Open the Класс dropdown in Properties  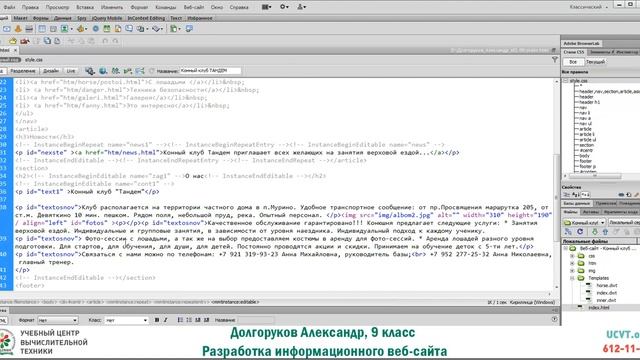point(127,320)
